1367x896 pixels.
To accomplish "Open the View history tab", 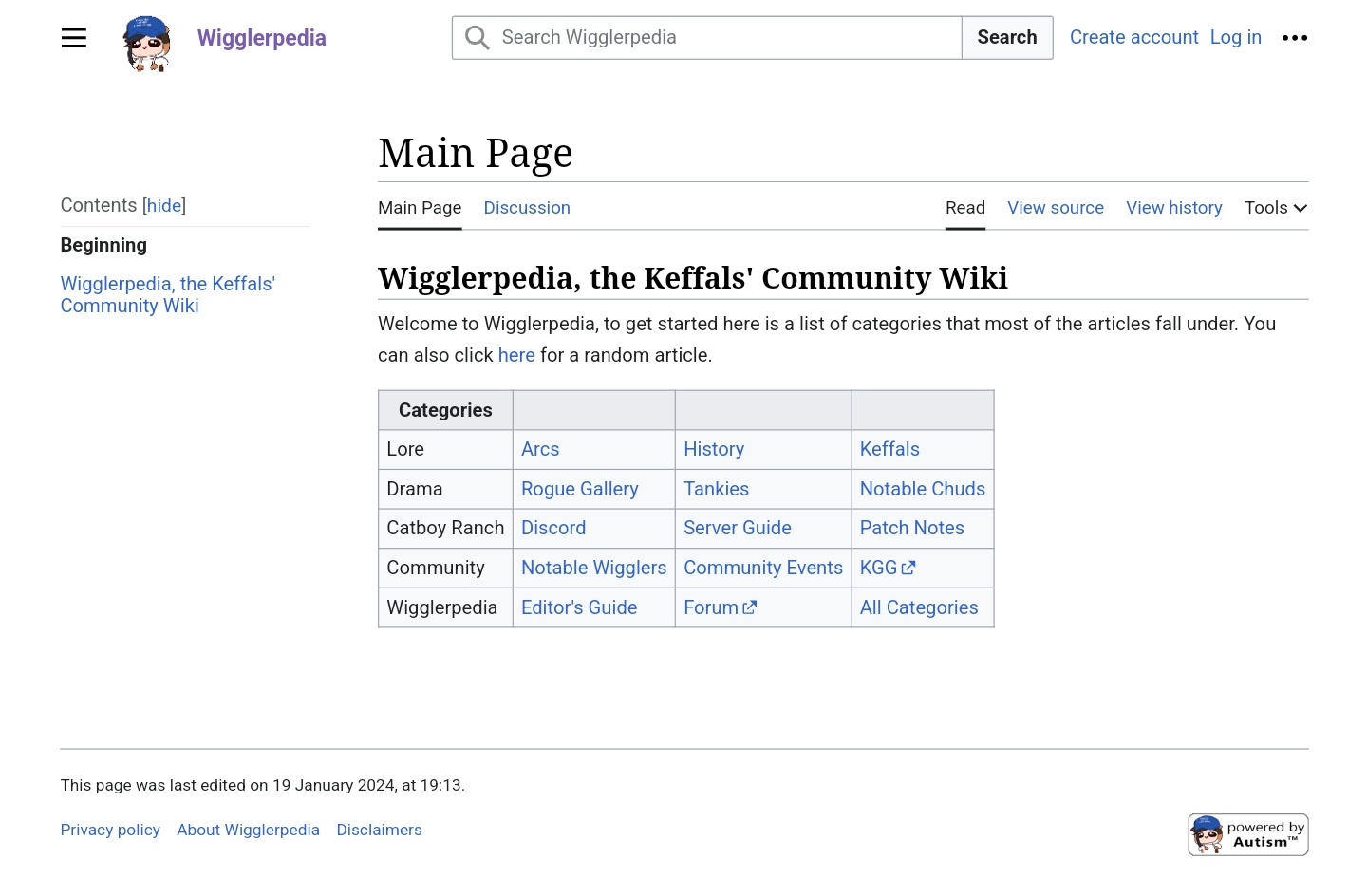I will 1174,208.
